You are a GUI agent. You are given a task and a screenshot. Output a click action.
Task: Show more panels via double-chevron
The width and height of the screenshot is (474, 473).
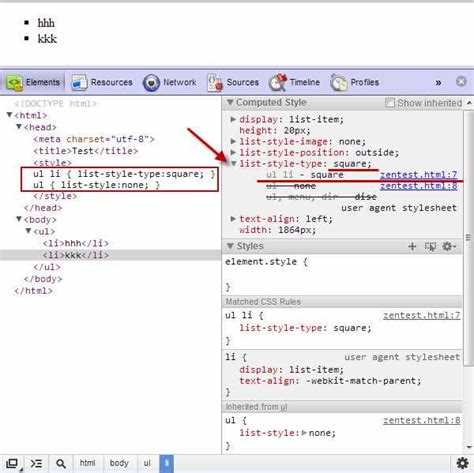pyautogui.click(x=438, y=83)
